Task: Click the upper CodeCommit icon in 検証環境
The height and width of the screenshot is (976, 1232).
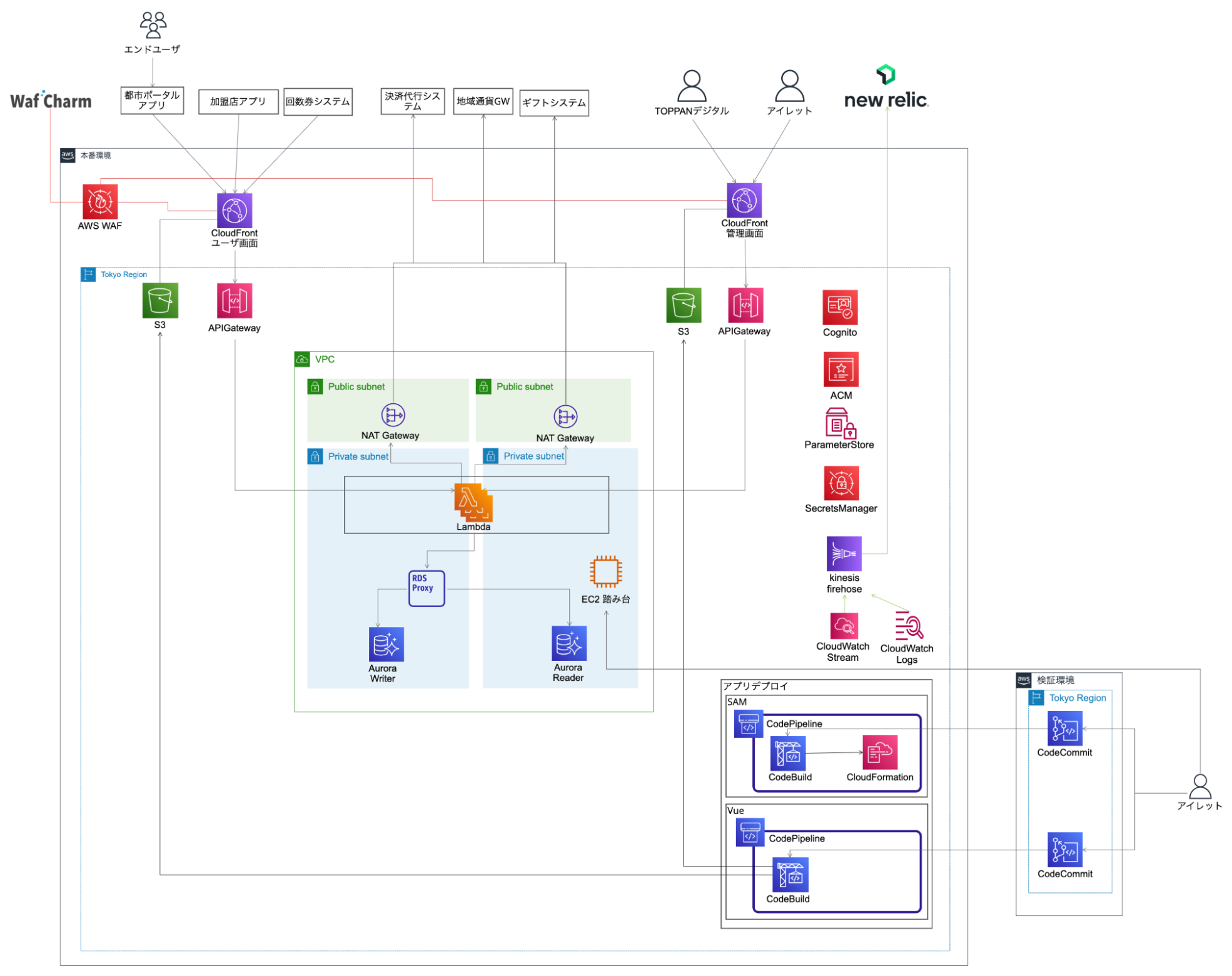Action: click(1064, 729)
